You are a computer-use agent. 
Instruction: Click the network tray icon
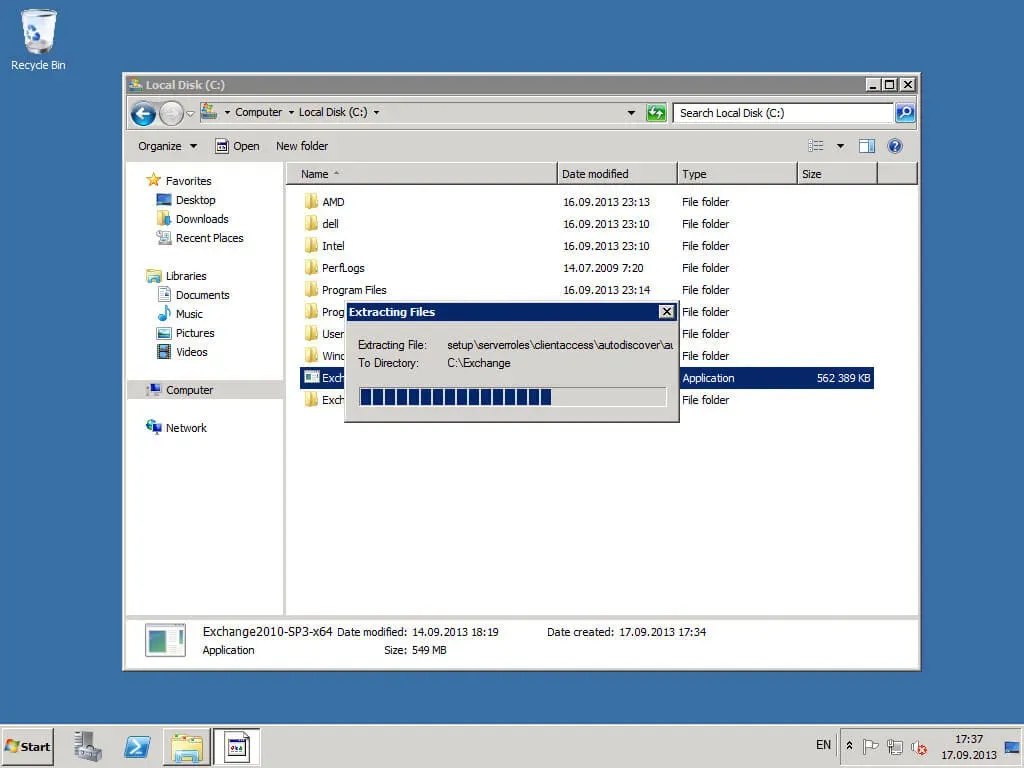point(895,746)
